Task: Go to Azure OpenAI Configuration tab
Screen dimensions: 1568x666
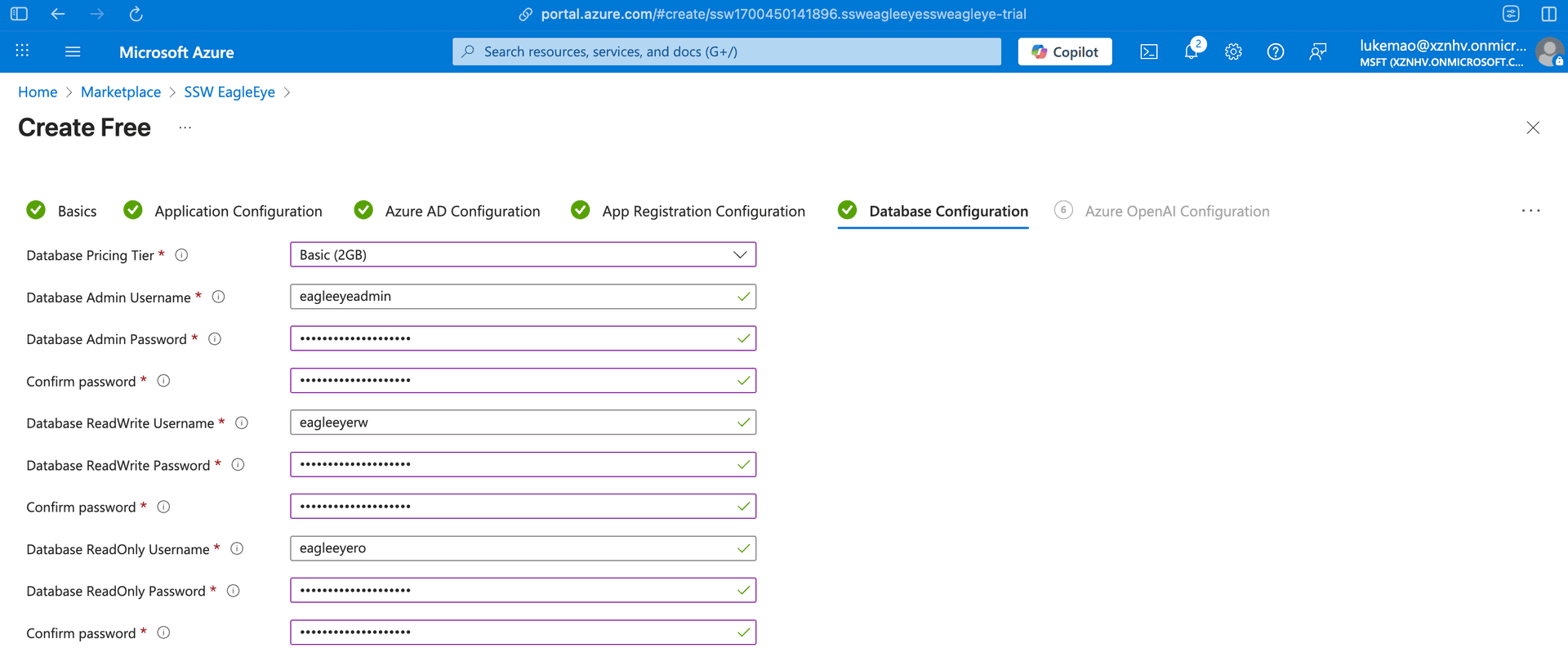Action: pos(1162,211)
